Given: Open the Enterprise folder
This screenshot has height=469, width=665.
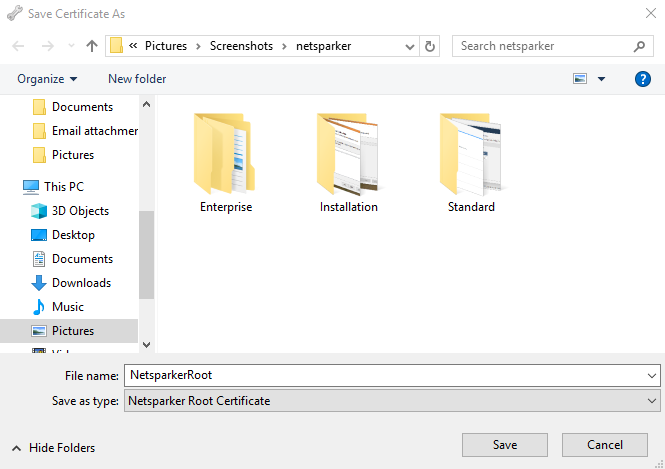Looking at the screenshot, I should [226, 160].
